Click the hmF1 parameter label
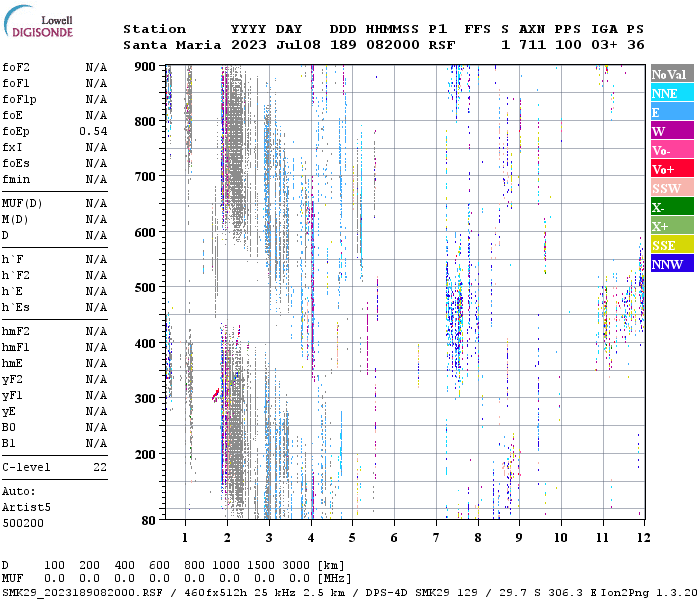700x600 pixels. coord(16,347)
